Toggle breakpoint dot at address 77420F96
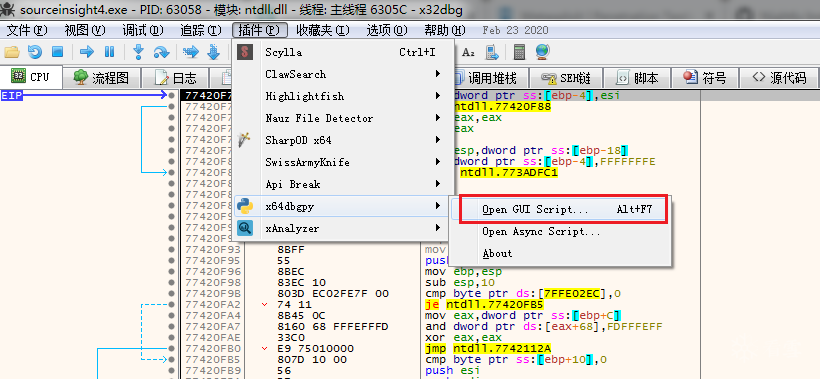The image size is (820, 379). point(172,271)
